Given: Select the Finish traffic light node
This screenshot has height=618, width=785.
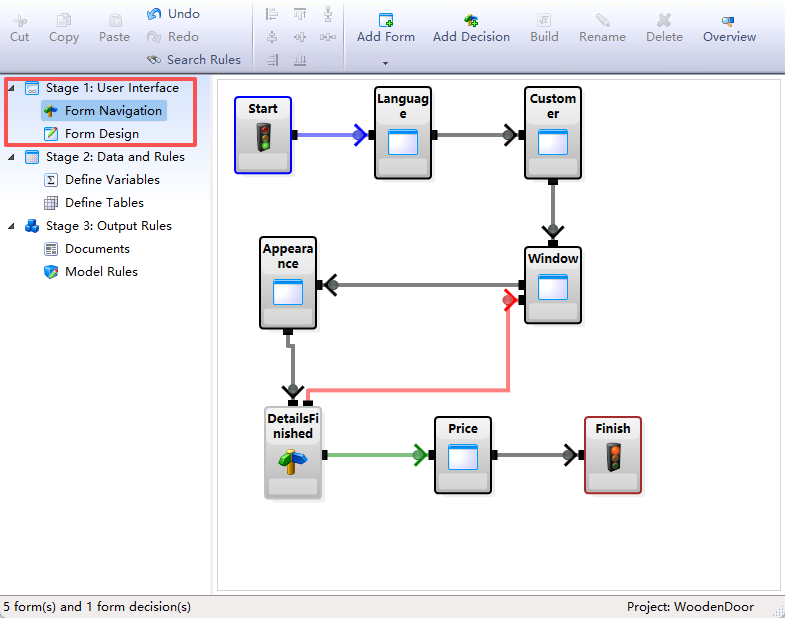Looking at the screenshot, I should (x=612, y=455).
